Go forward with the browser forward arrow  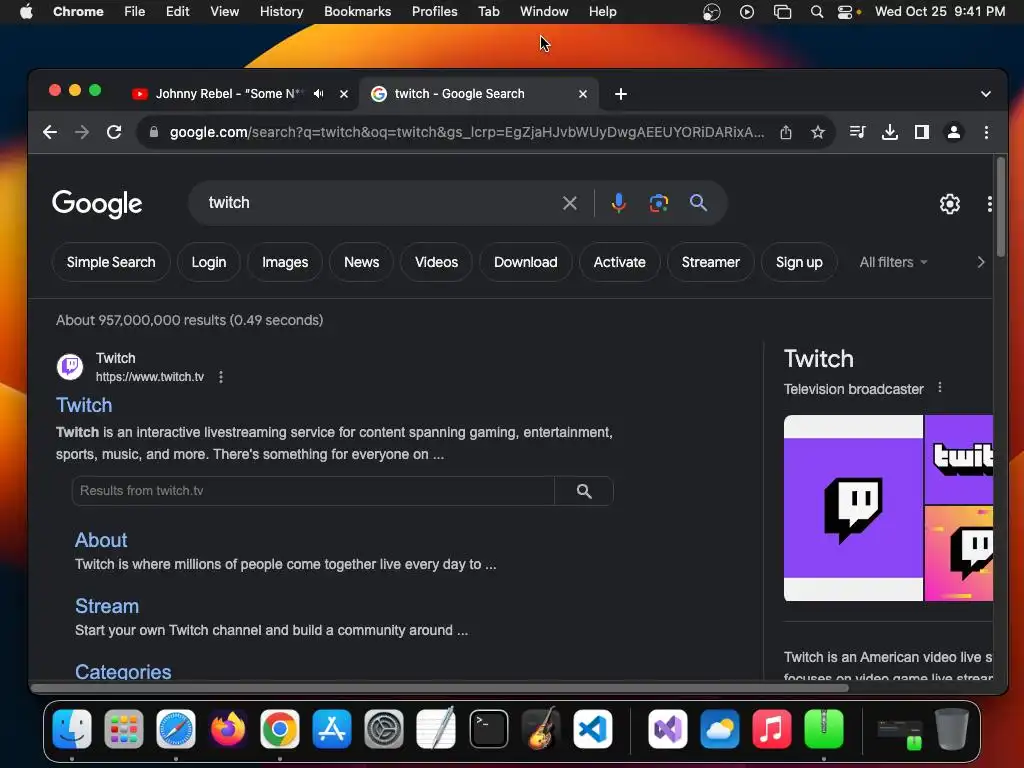coord(82,133)
